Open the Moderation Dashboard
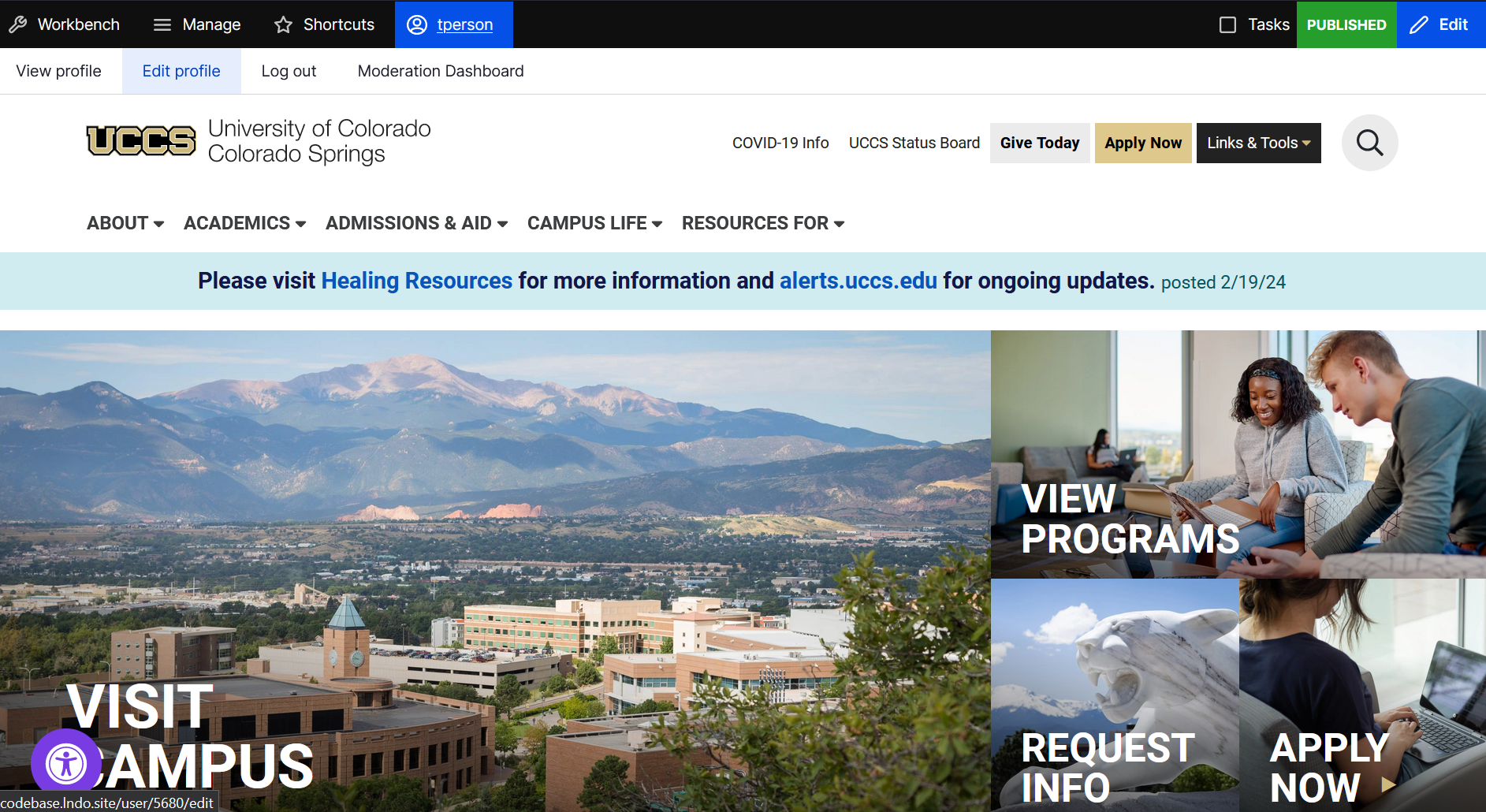The width and height of the screenshot is (1486, 812). [441, 71]
